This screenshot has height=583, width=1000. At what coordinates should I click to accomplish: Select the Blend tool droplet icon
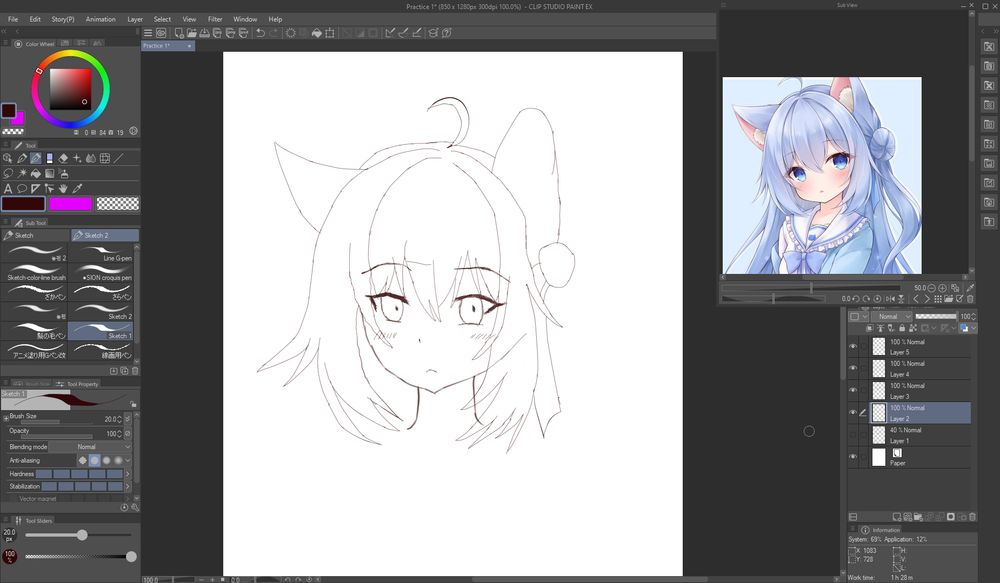pyautogui.click(x=91, y=158)
